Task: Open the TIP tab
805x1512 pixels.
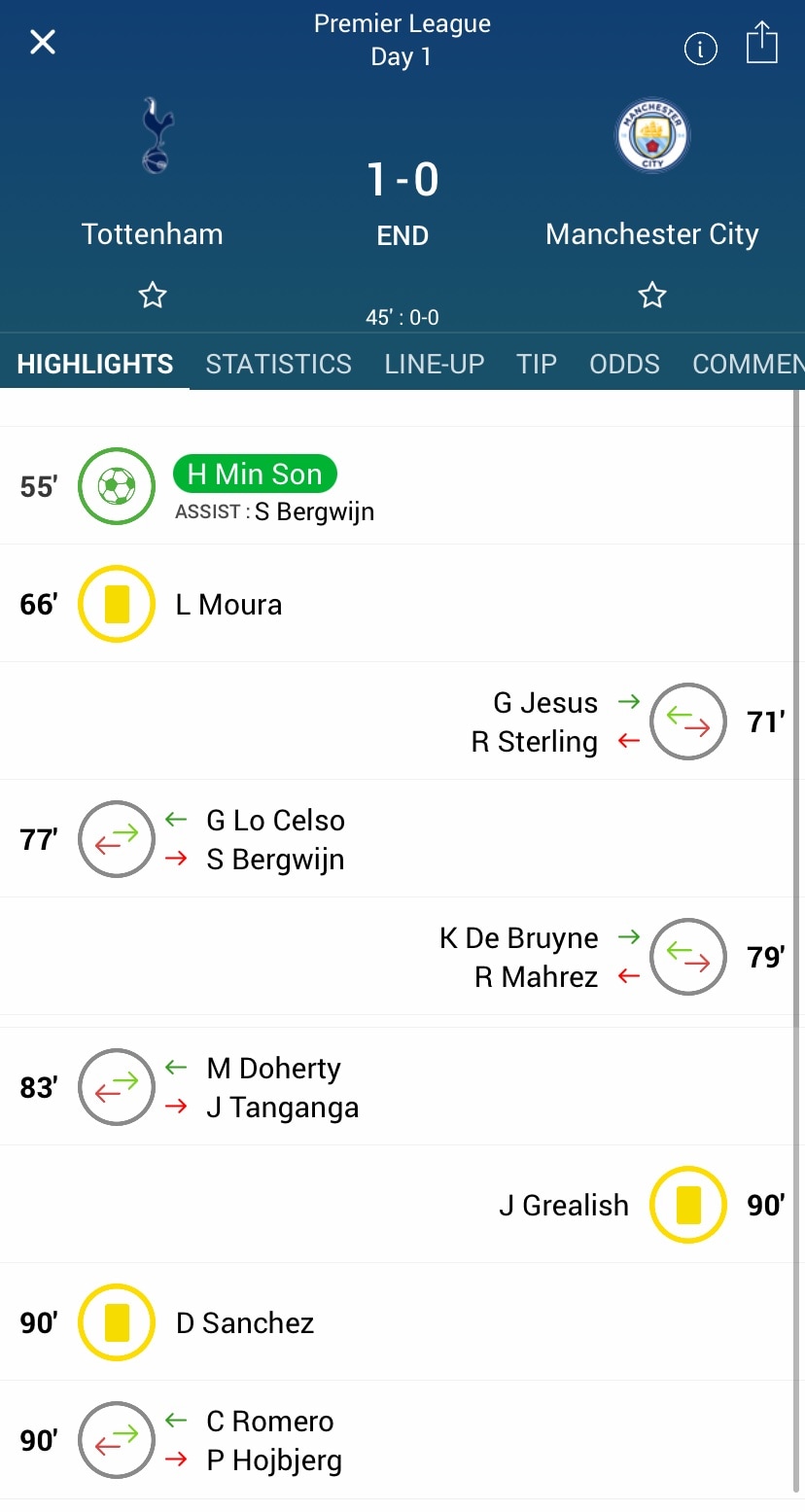Action: pos(537,364)
